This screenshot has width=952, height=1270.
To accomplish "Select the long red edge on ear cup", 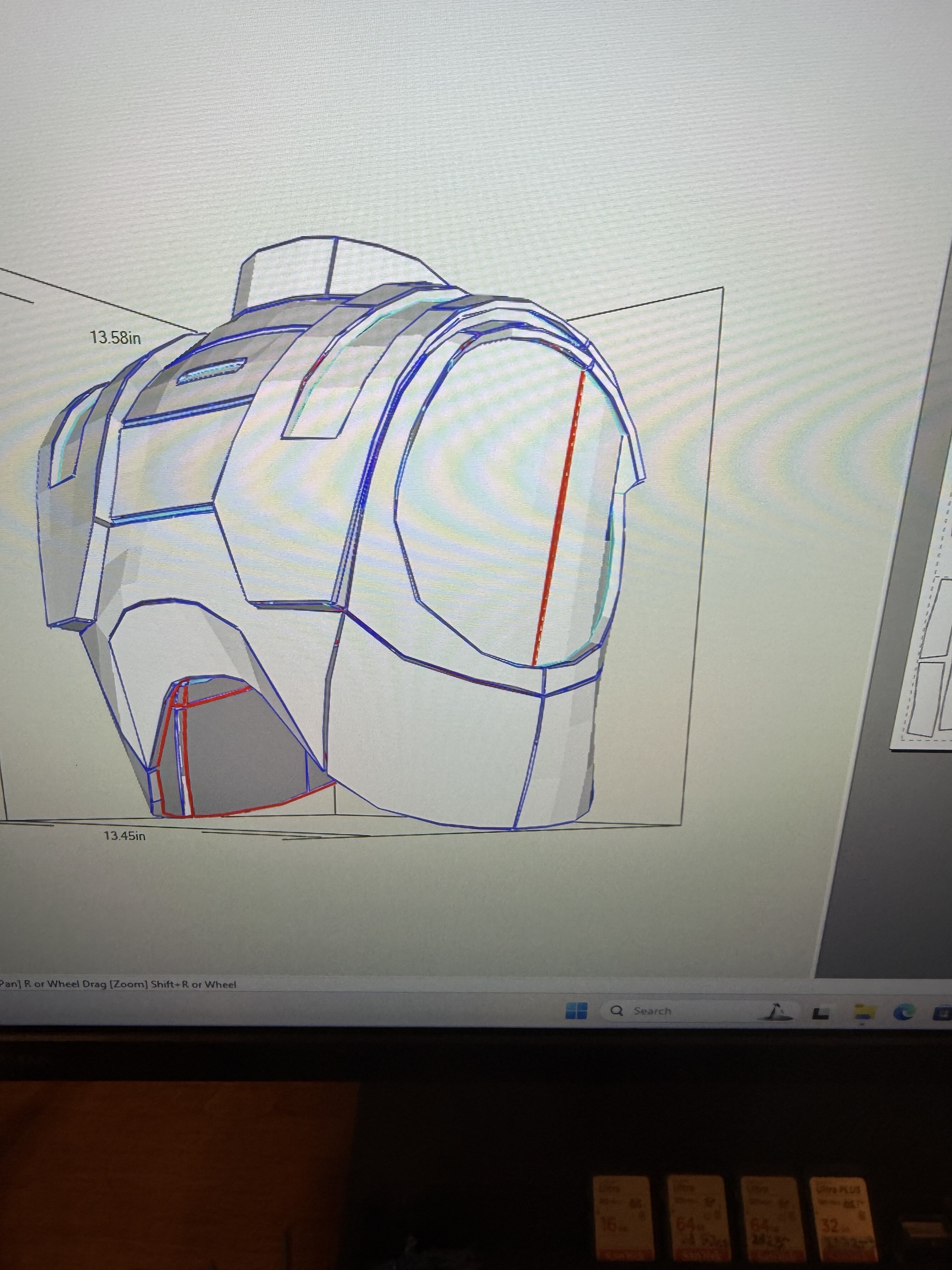I will pyautogui.click(x=558, y=517).
